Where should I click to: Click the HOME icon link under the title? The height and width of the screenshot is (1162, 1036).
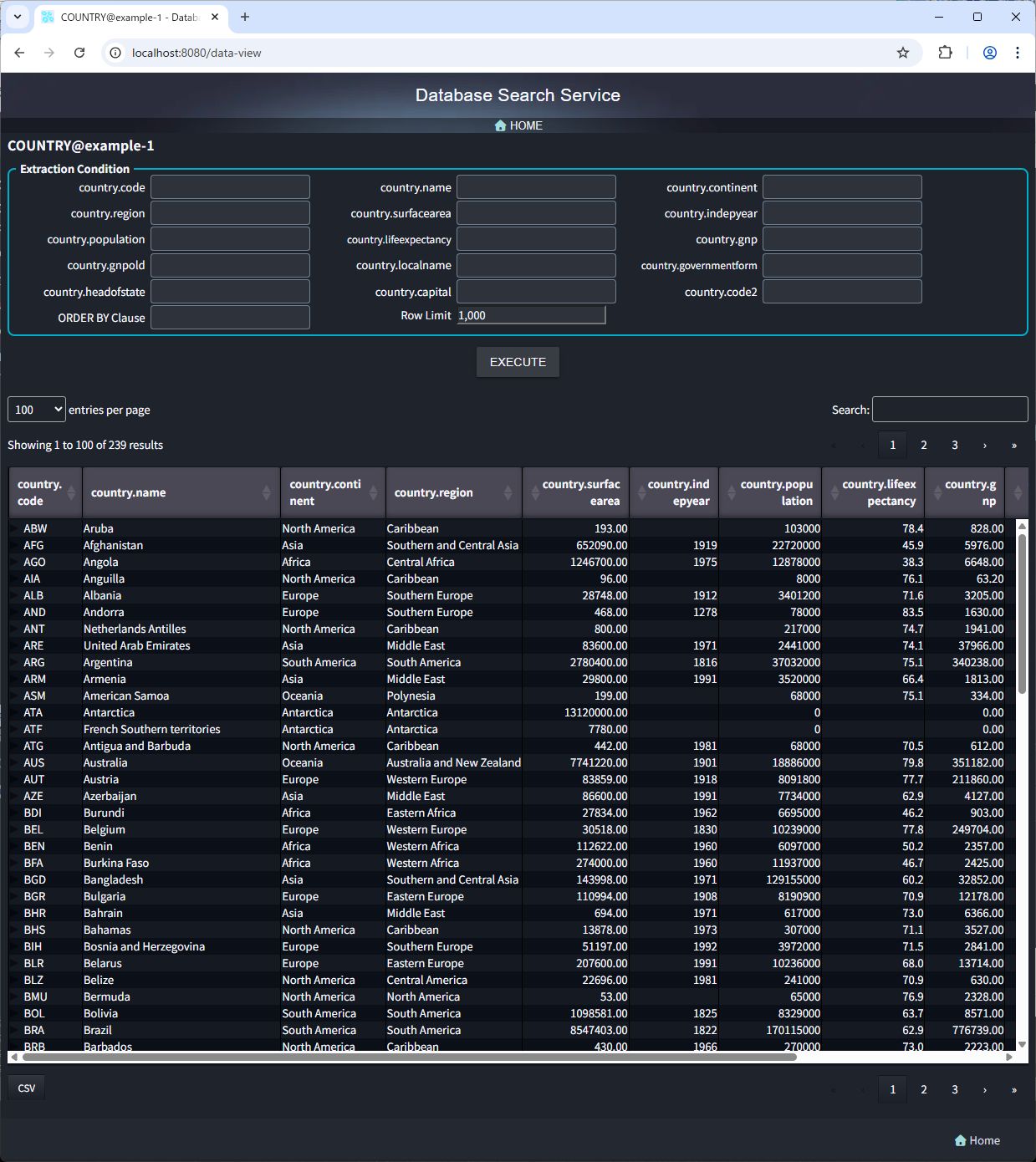tap(518, 125)
